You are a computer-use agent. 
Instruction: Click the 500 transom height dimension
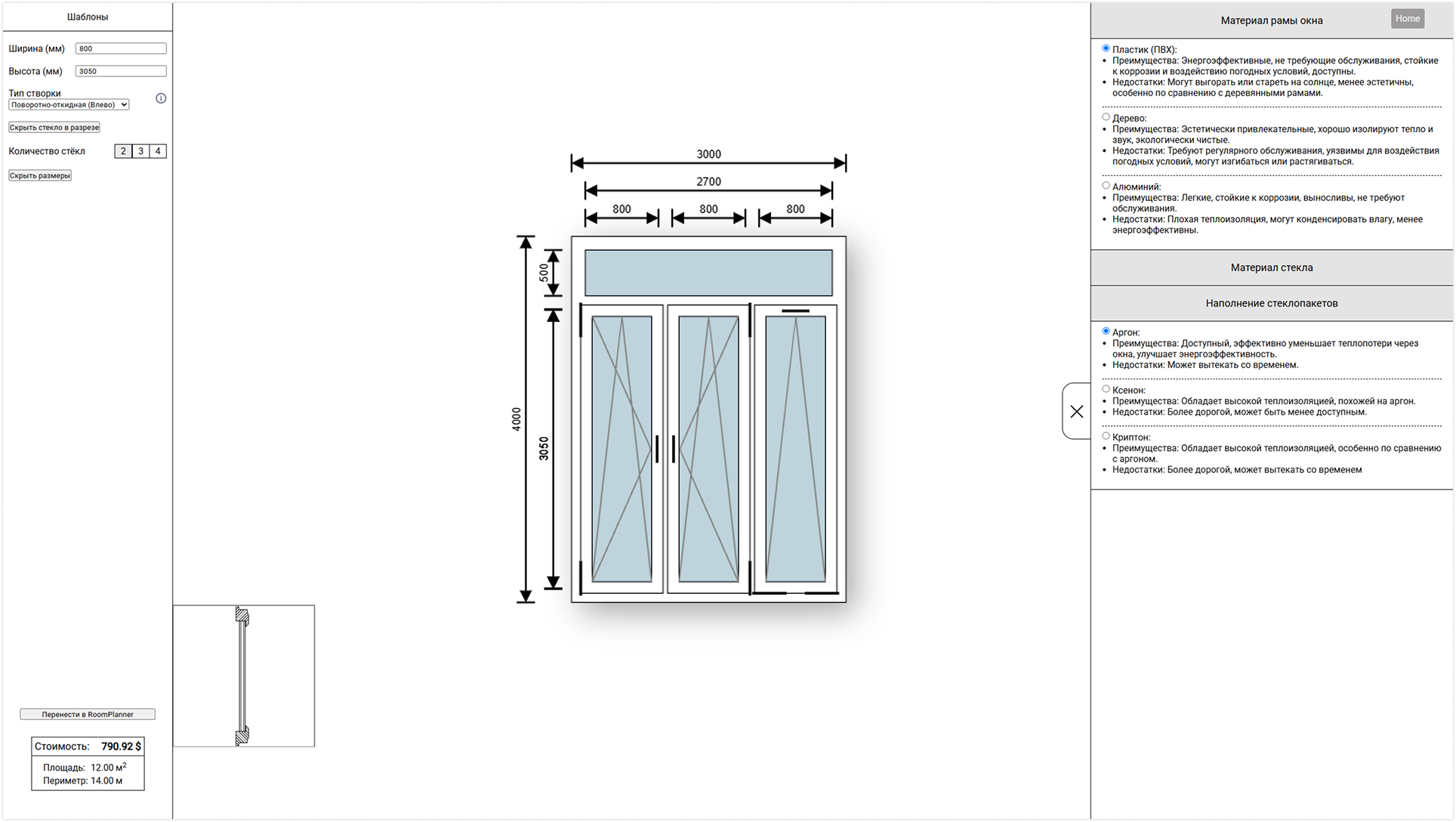[x=544, y=273]
